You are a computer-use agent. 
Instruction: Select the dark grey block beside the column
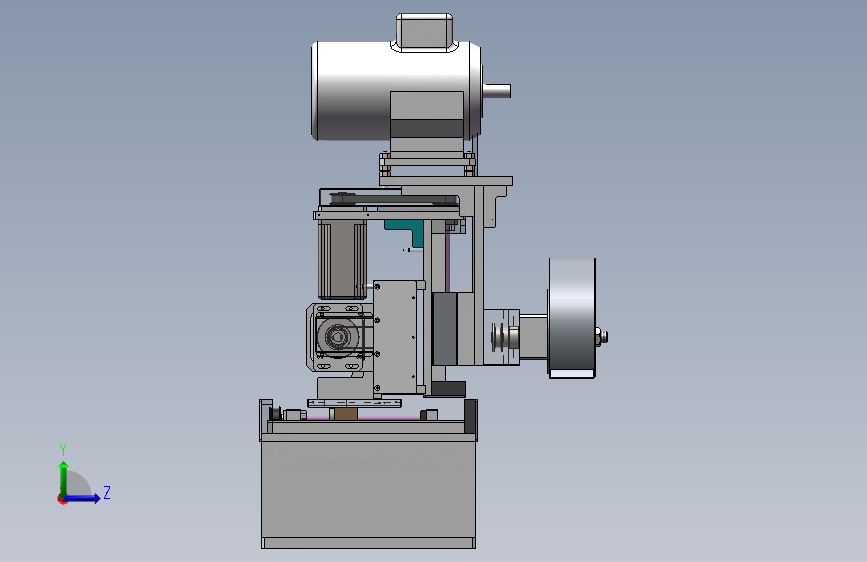[445, 329]
